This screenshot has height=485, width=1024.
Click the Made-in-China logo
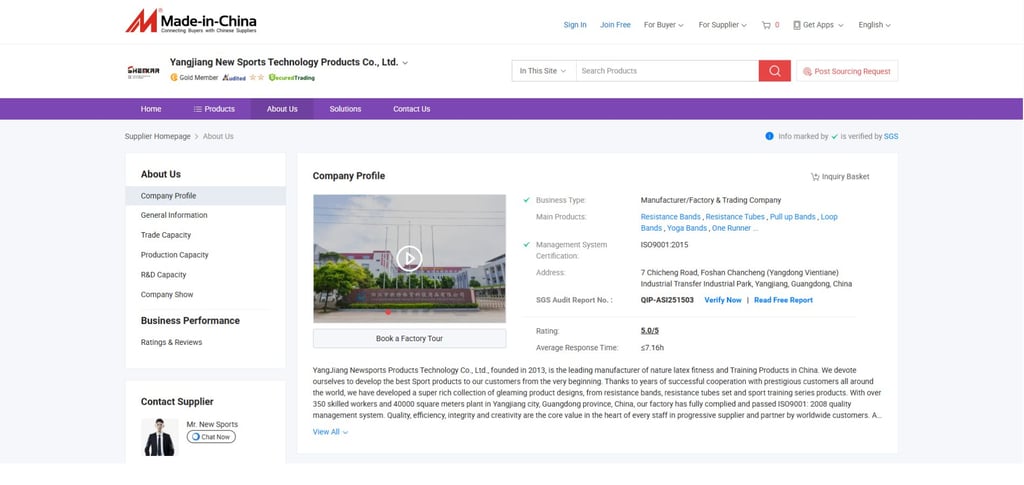click(x=191, y=21)
